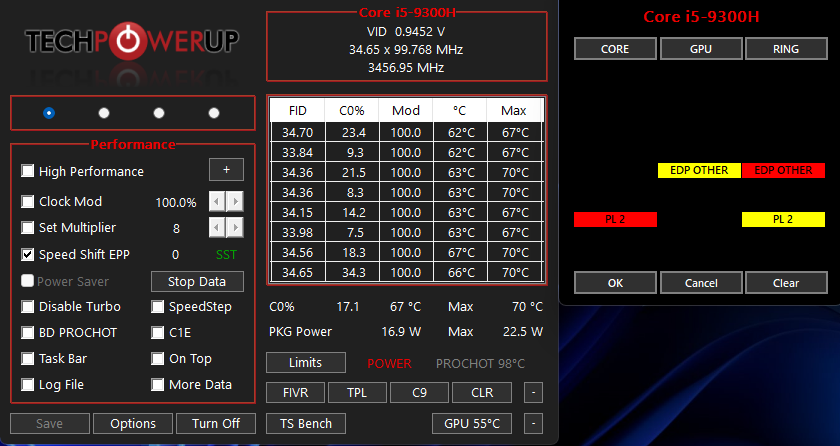
Task: Click the red PL 2 indicator
Action: [x=615, y=220]
